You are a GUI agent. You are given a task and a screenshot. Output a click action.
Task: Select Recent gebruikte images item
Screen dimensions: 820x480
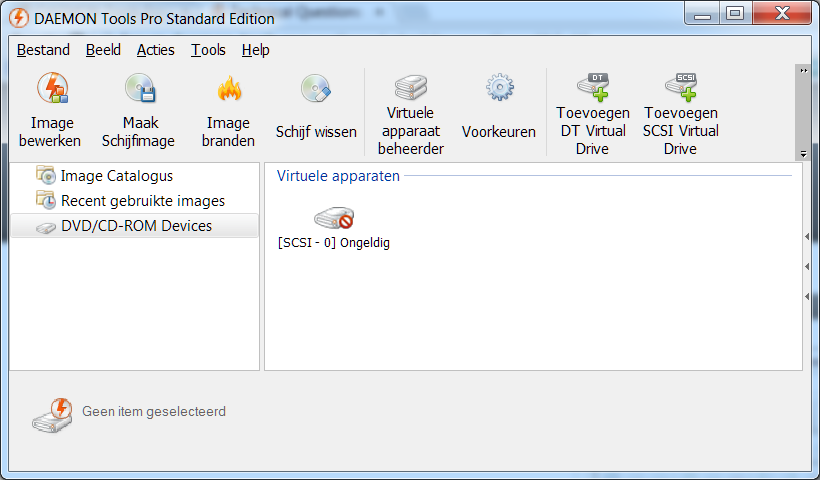coord(142,201)
